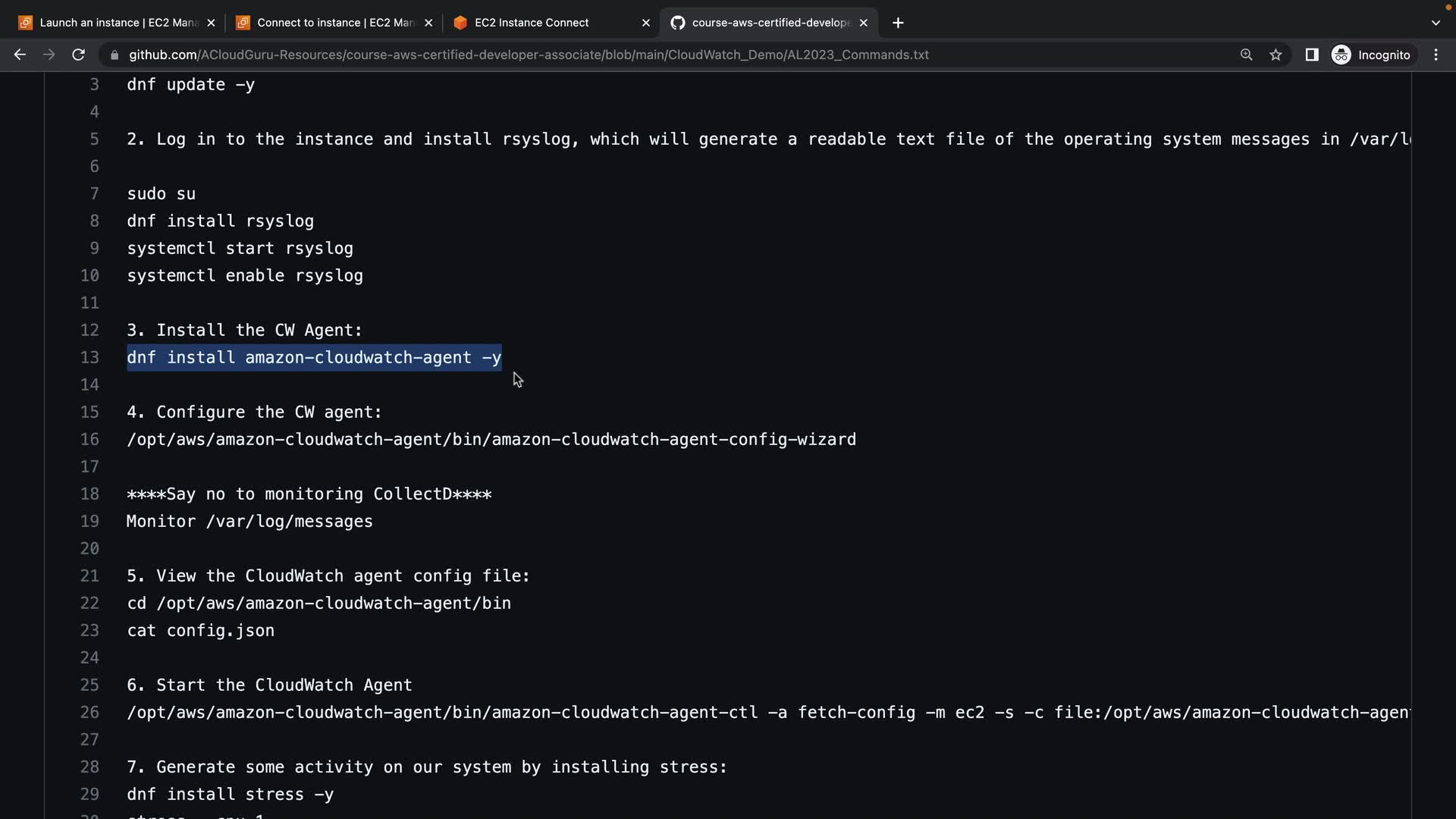The height and width of the screenshot is (819, 1456).
Task: Click line number 13 in gutter
Action: coord(89,357)
